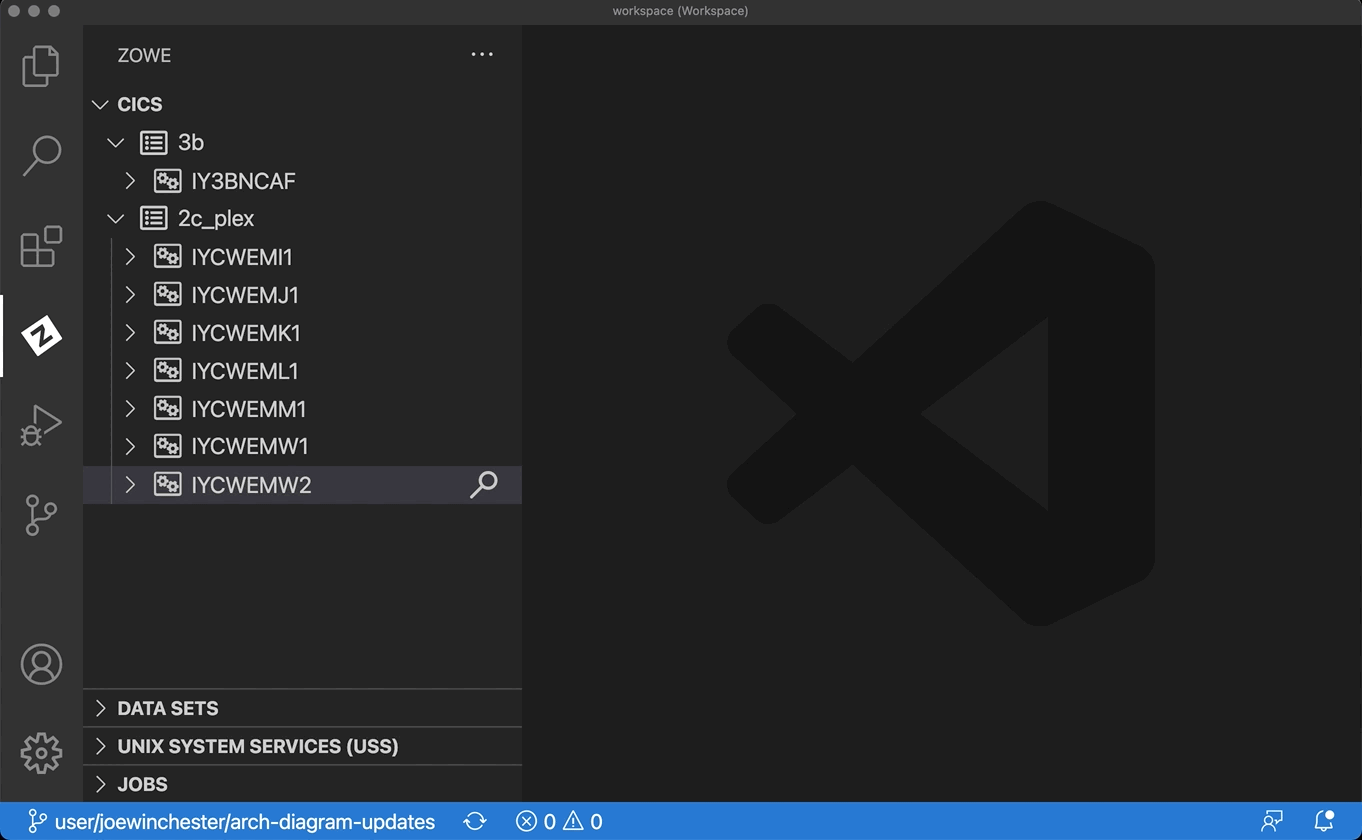Open the Source Control view

[41, 515]
